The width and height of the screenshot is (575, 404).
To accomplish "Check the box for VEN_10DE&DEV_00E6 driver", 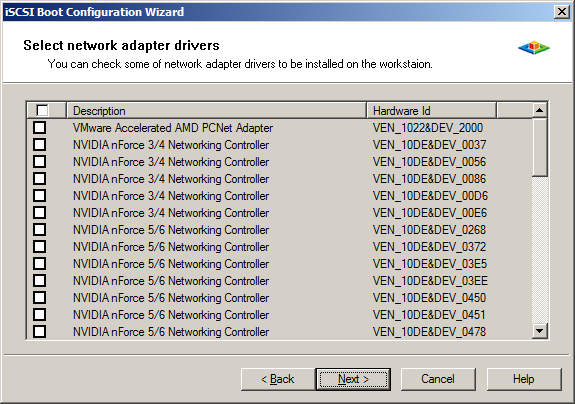I will click(40, 213).
